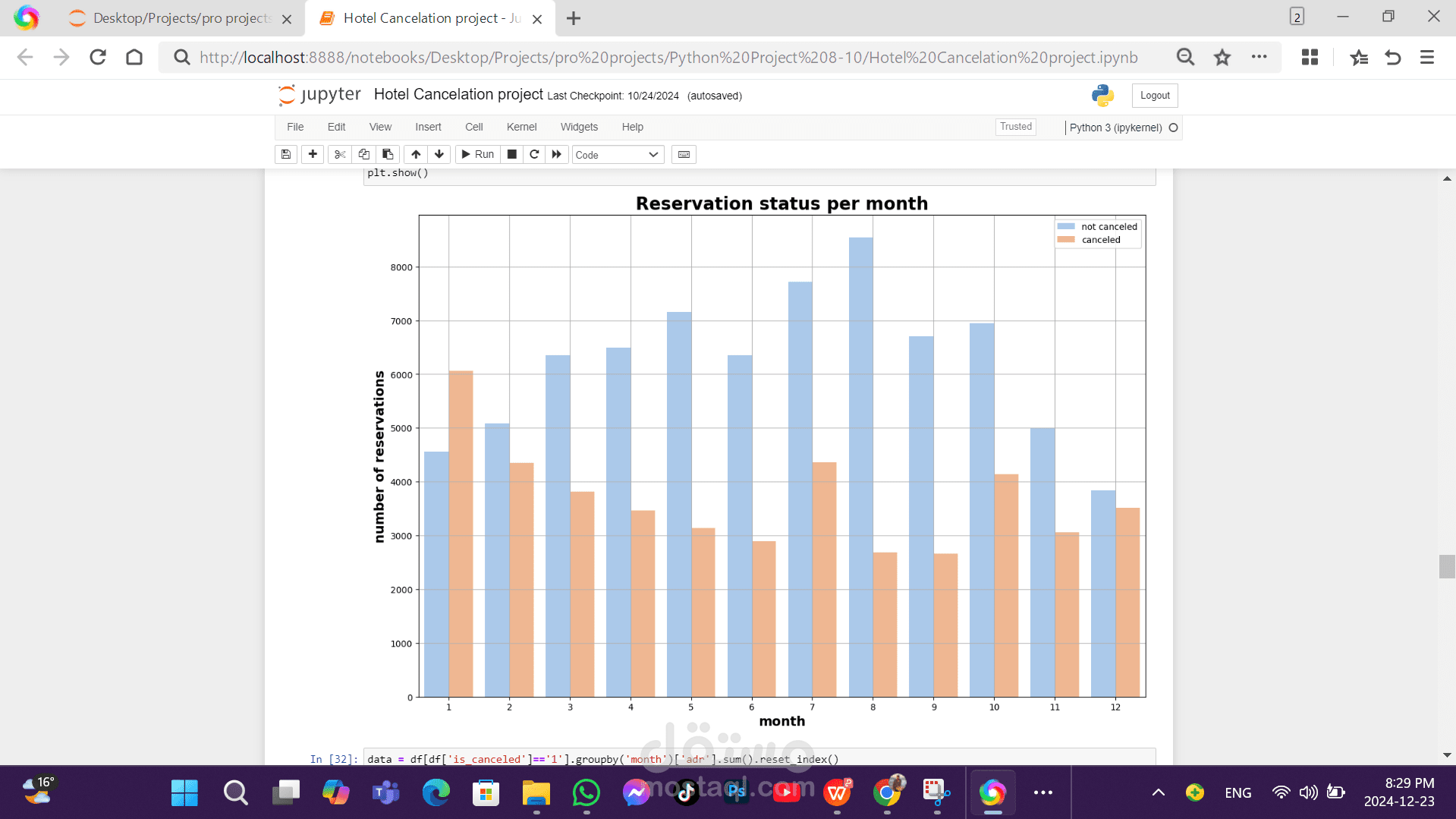1456x819 pixels.
Task: Show hidden system tray icons chevron
Action: [1158, 792]
